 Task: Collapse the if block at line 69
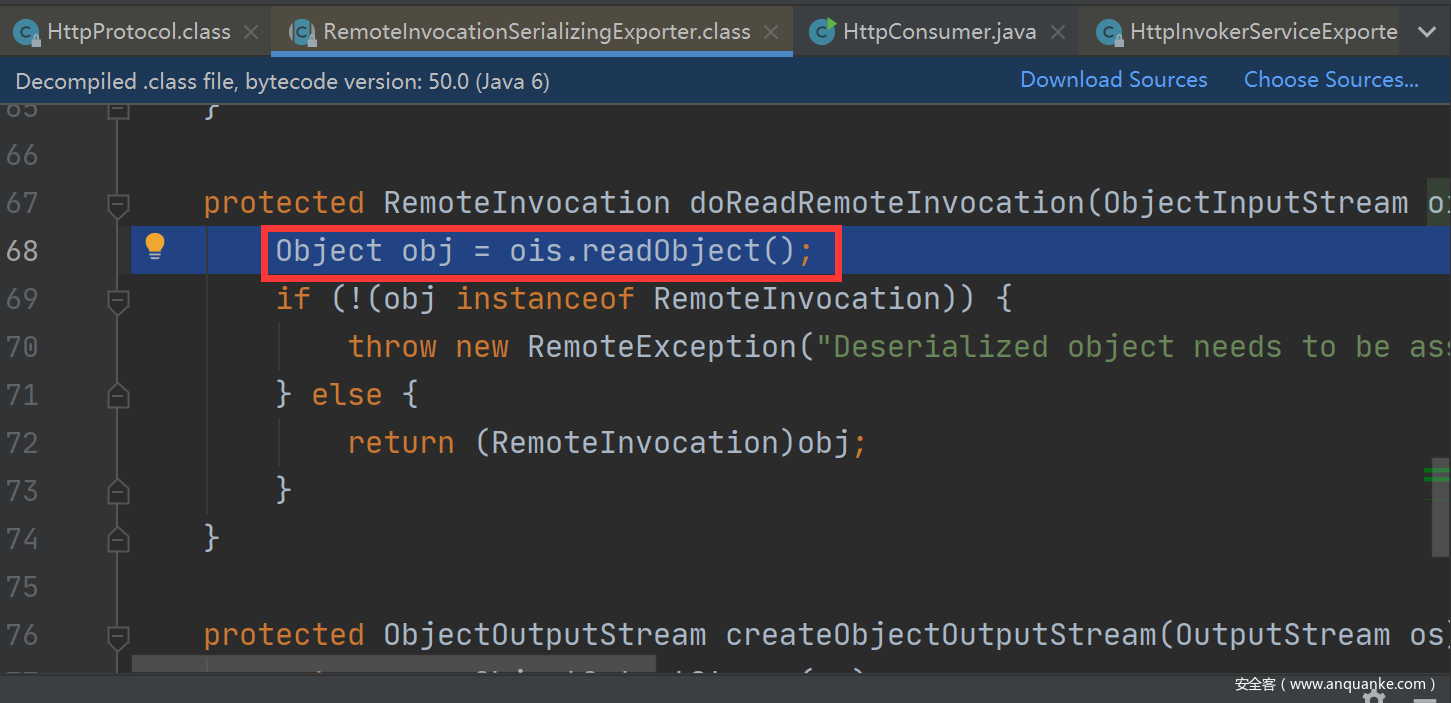tap(118, 300)
